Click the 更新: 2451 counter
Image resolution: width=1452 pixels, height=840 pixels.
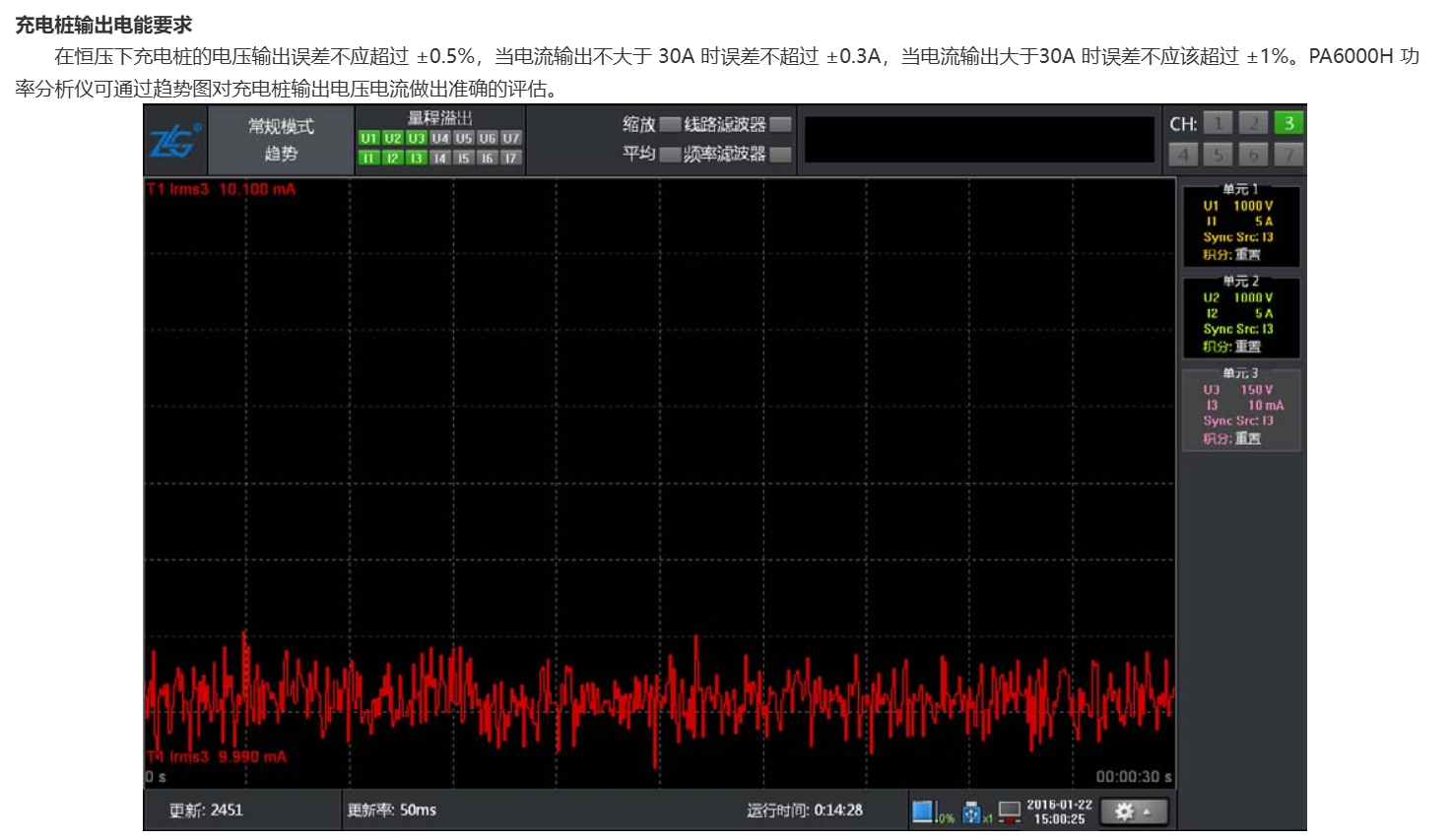[x=206, y=810]
